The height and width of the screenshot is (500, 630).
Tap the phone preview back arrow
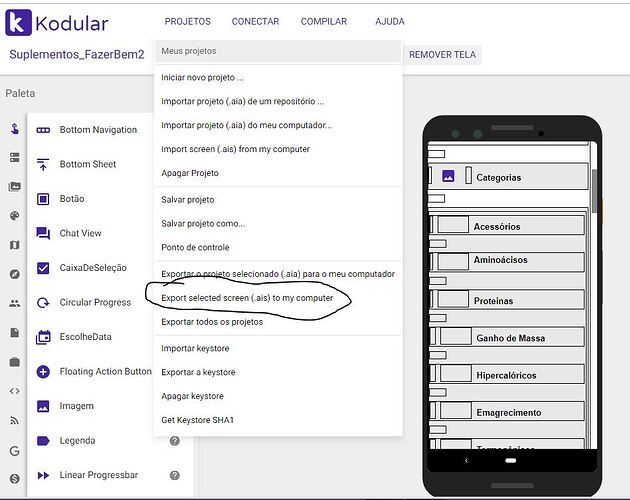[466, 461]
